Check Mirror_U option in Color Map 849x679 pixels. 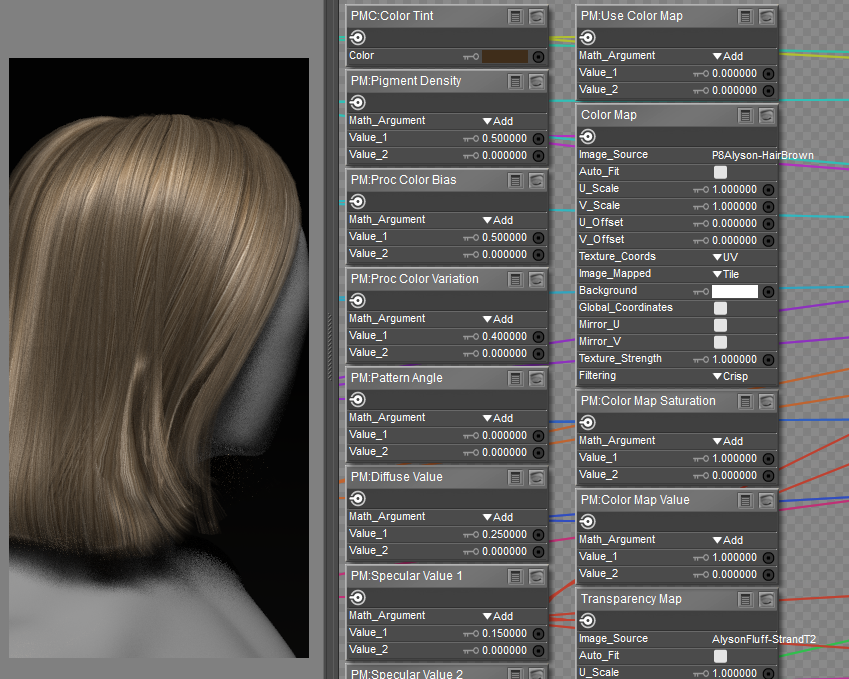[720, 325]
